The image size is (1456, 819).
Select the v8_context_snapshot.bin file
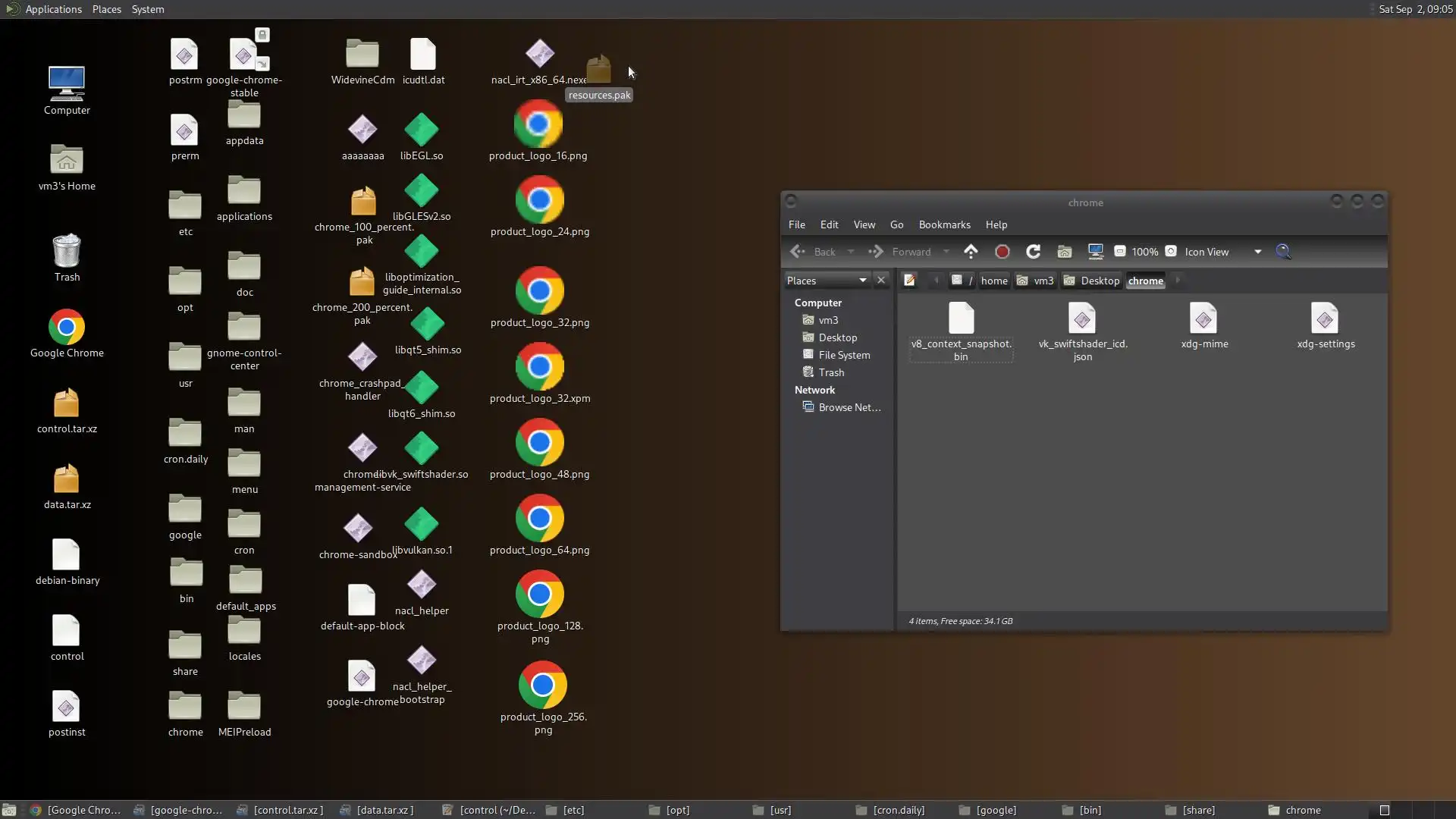961,331
